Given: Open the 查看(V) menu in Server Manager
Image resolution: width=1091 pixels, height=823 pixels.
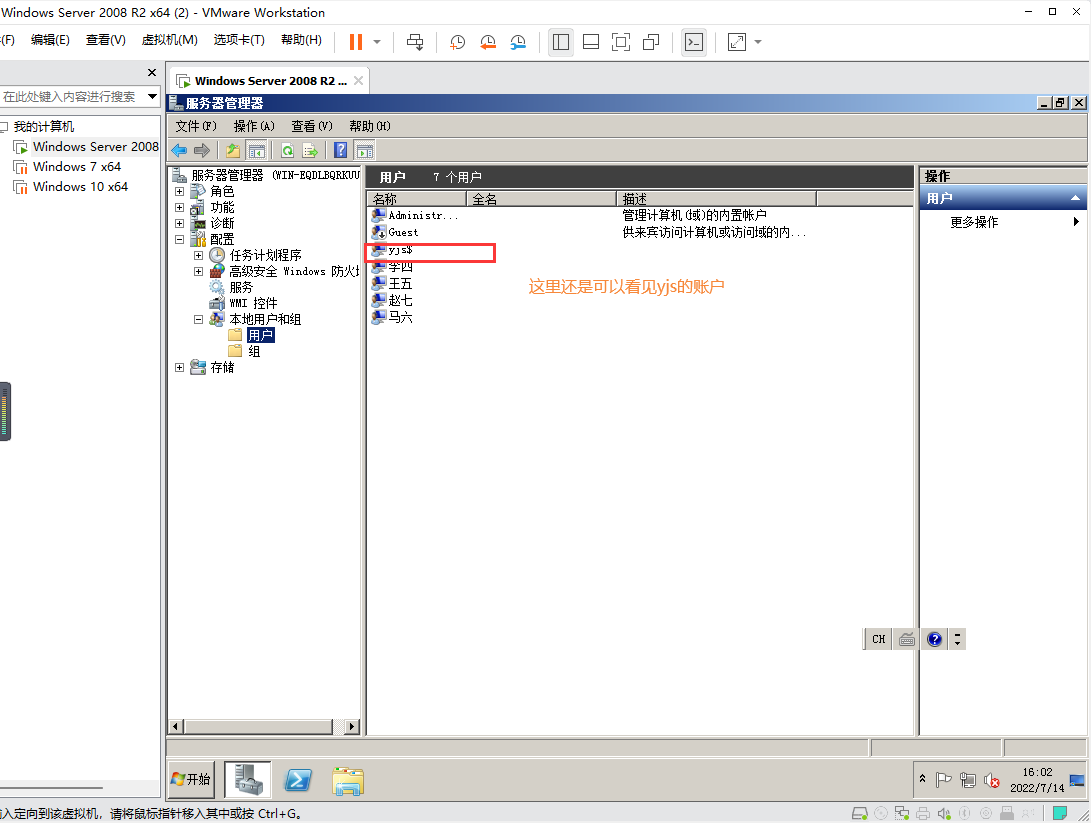Looking at the screenshot, I should tap(312, 126).
